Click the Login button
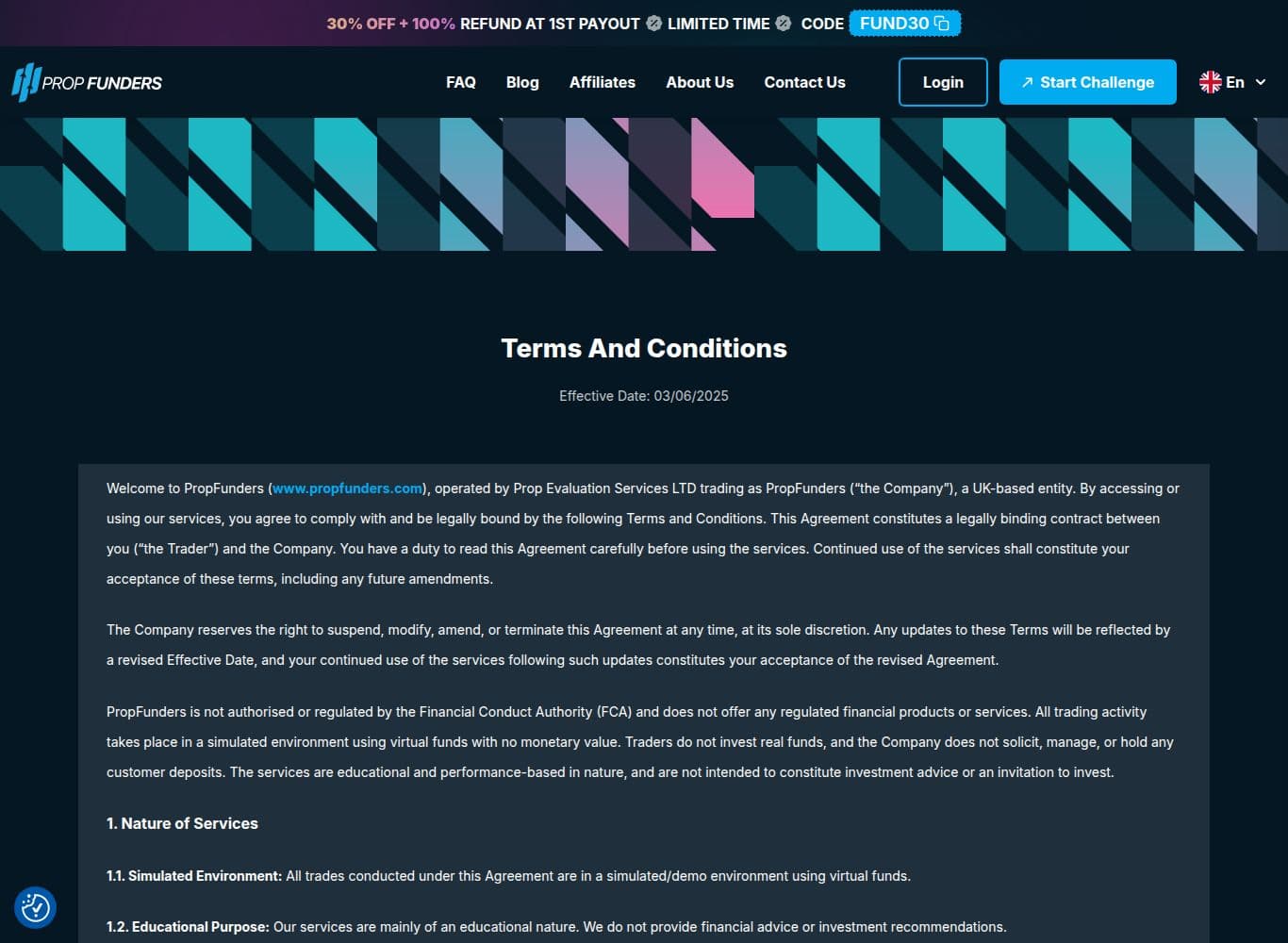The image size is (1288, 943). coord(943,82)
